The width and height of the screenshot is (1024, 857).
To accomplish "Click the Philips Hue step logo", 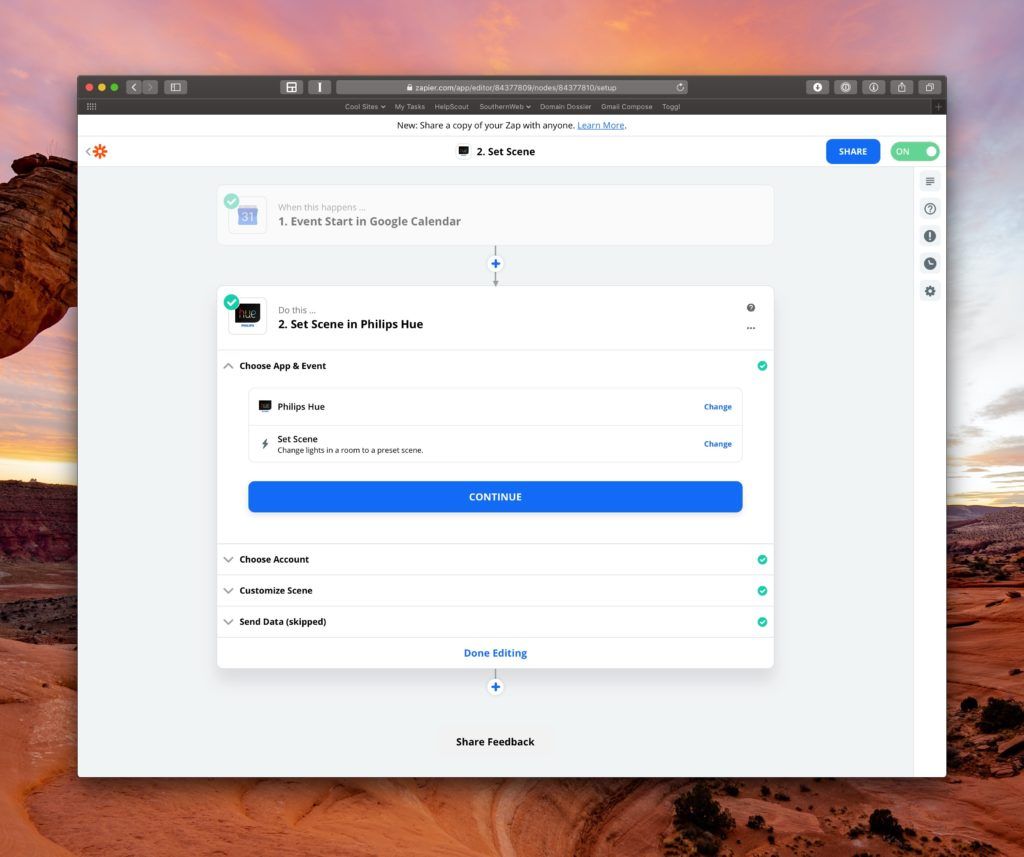I will (x=247, y=316).
